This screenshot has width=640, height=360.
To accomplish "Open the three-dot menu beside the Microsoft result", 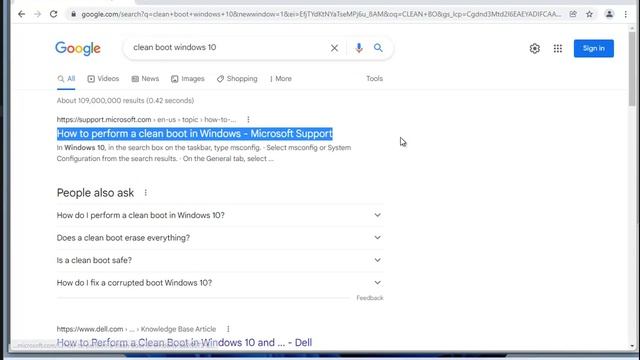I will pos(248,120).
